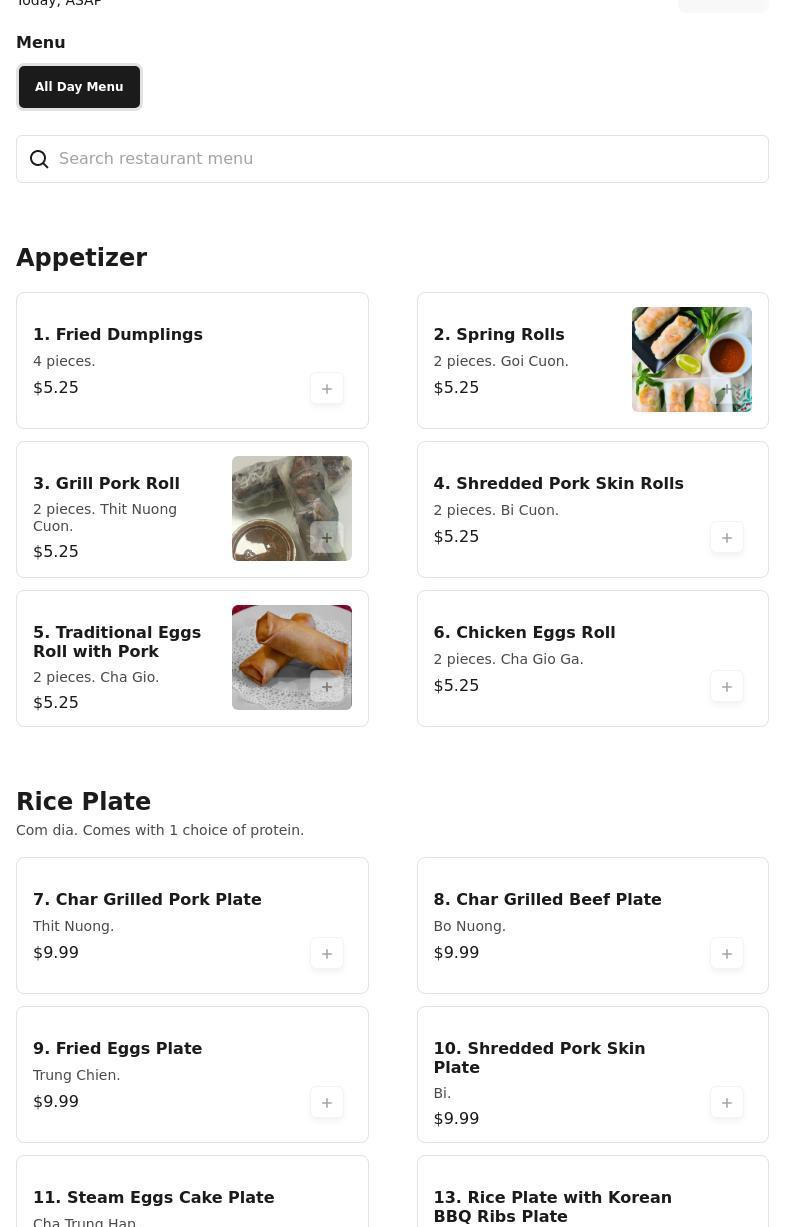
Task: Add Shredded Pork Skin Rolls to cart
Action: click(x=727, y=538)
